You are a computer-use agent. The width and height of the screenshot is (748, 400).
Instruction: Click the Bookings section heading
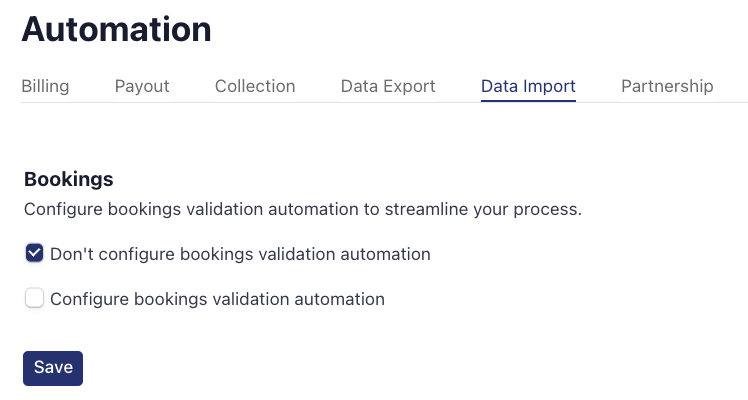[x=68, y=180]
